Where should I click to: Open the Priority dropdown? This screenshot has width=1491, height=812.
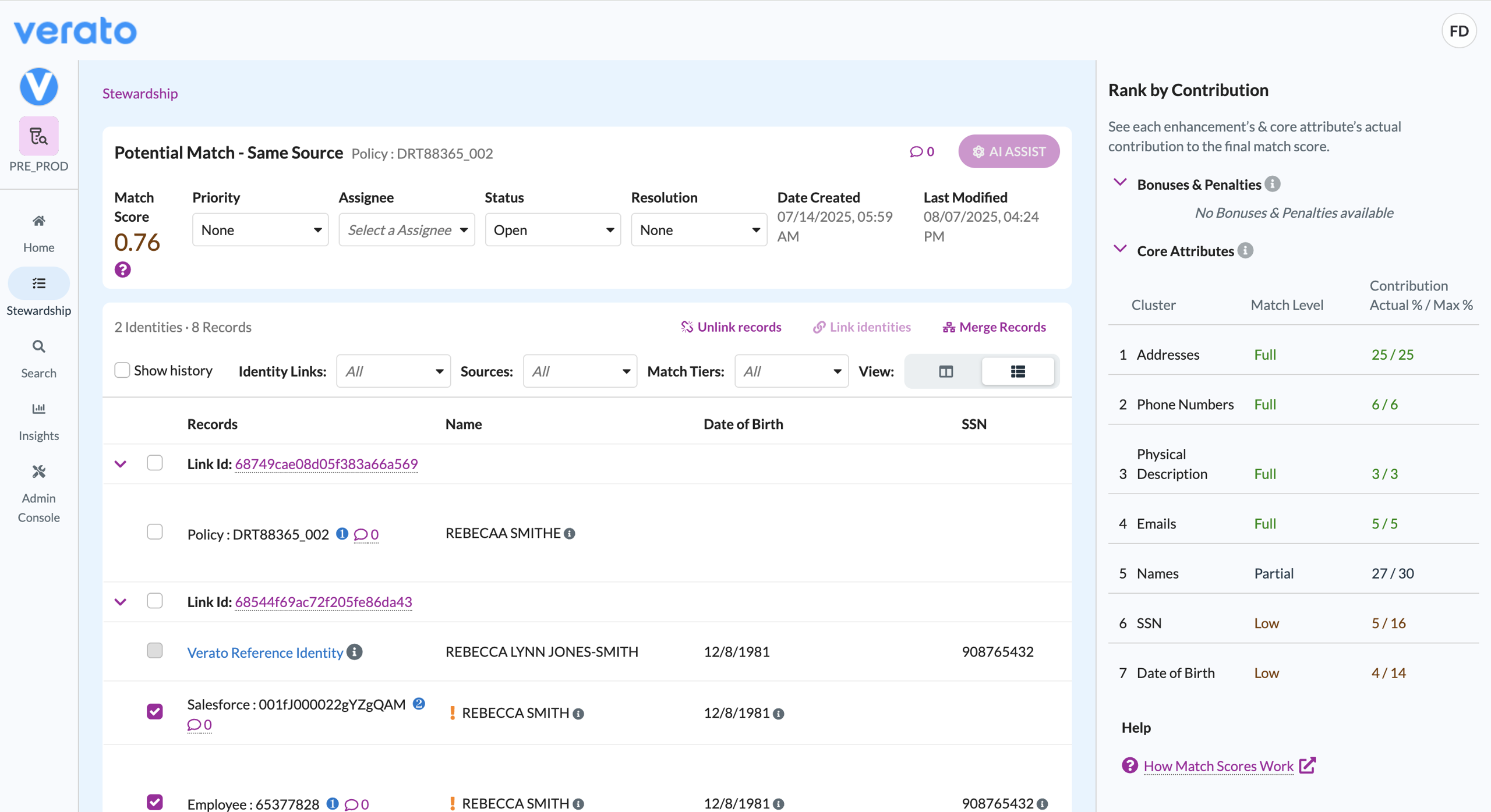point(260,230)
